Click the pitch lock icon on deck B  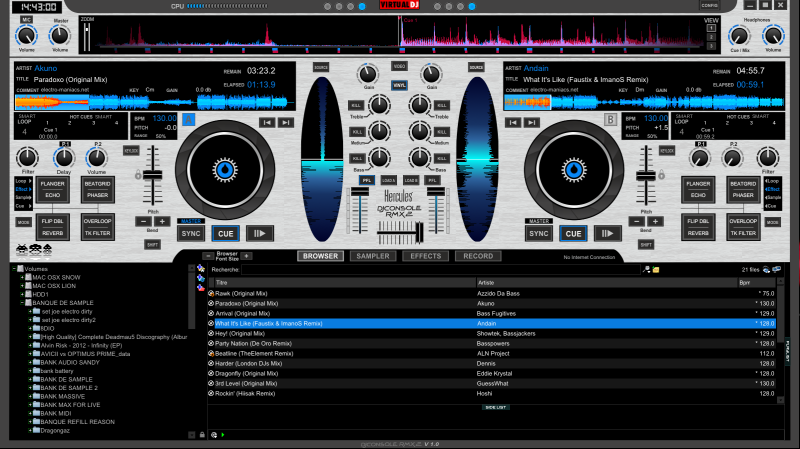662,175
